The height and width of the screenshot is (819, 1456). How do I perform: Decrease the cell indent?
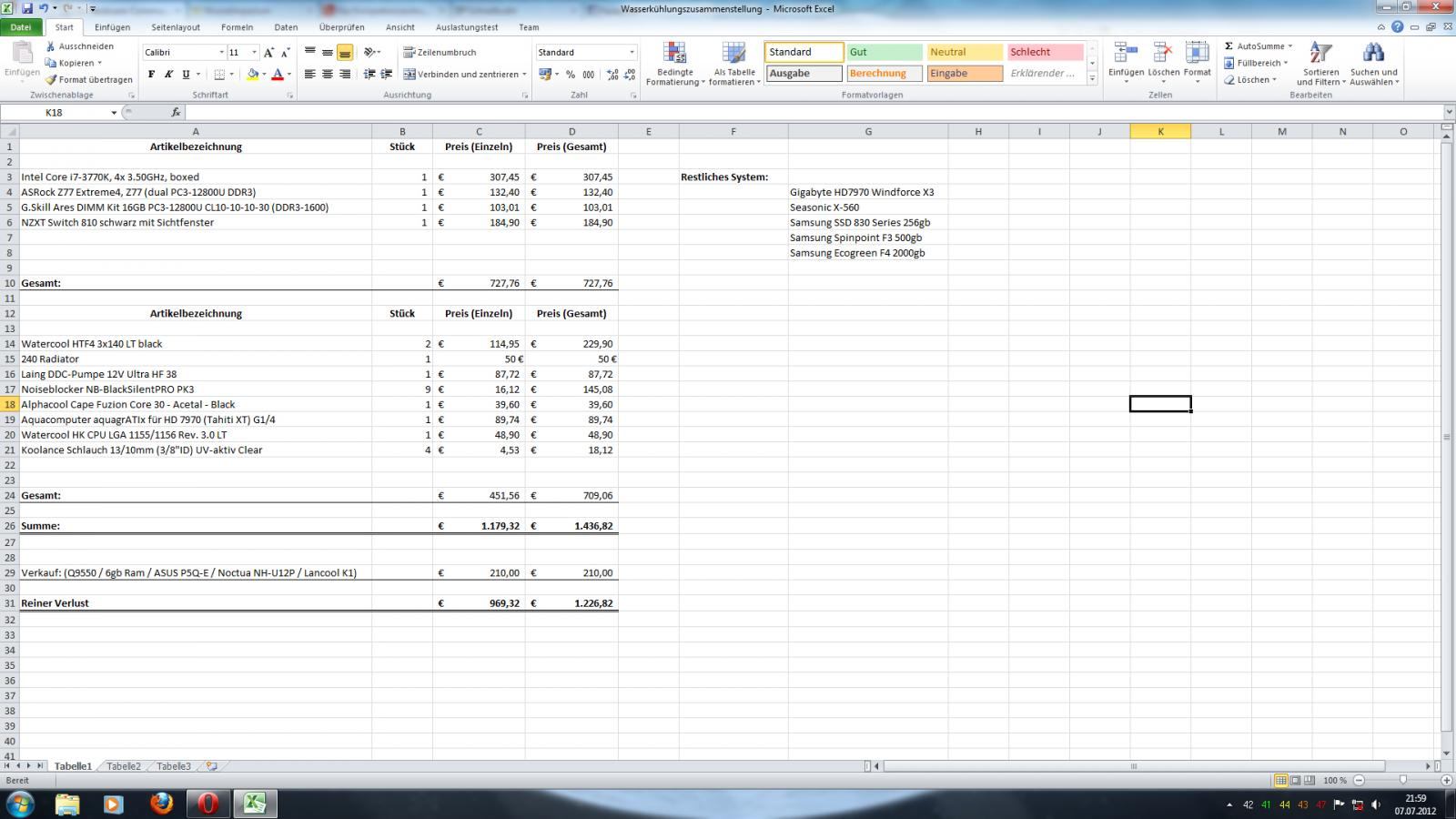[x=369, y=75]
